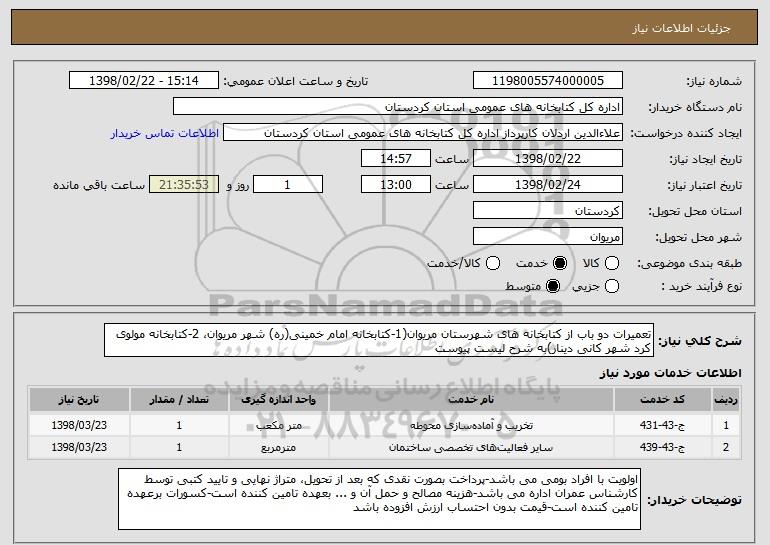This screenshot has width=770, height=545.
Task: Click the نام خدمت column header
Action: coord(471,400)
